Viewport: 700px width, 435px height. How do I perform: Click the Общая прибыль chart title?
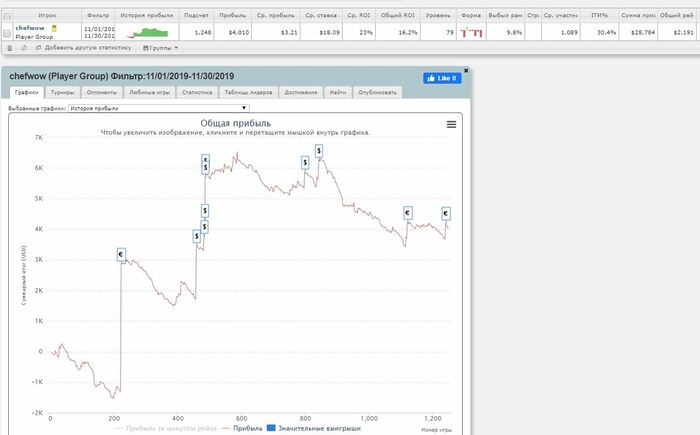[235, 123]
